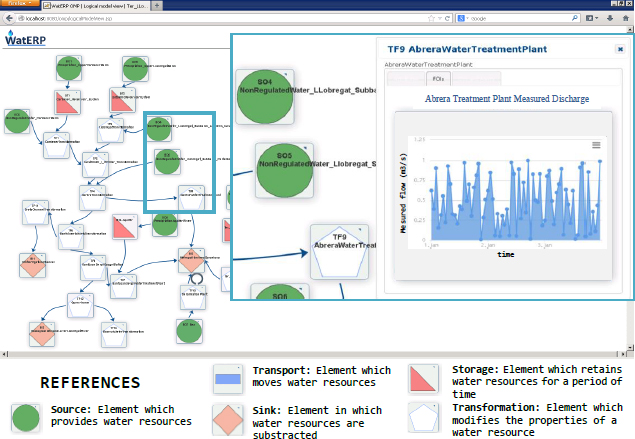Viewport: 635px width, 439px height.
Task: Go to the browser home page
Action: 626,18
